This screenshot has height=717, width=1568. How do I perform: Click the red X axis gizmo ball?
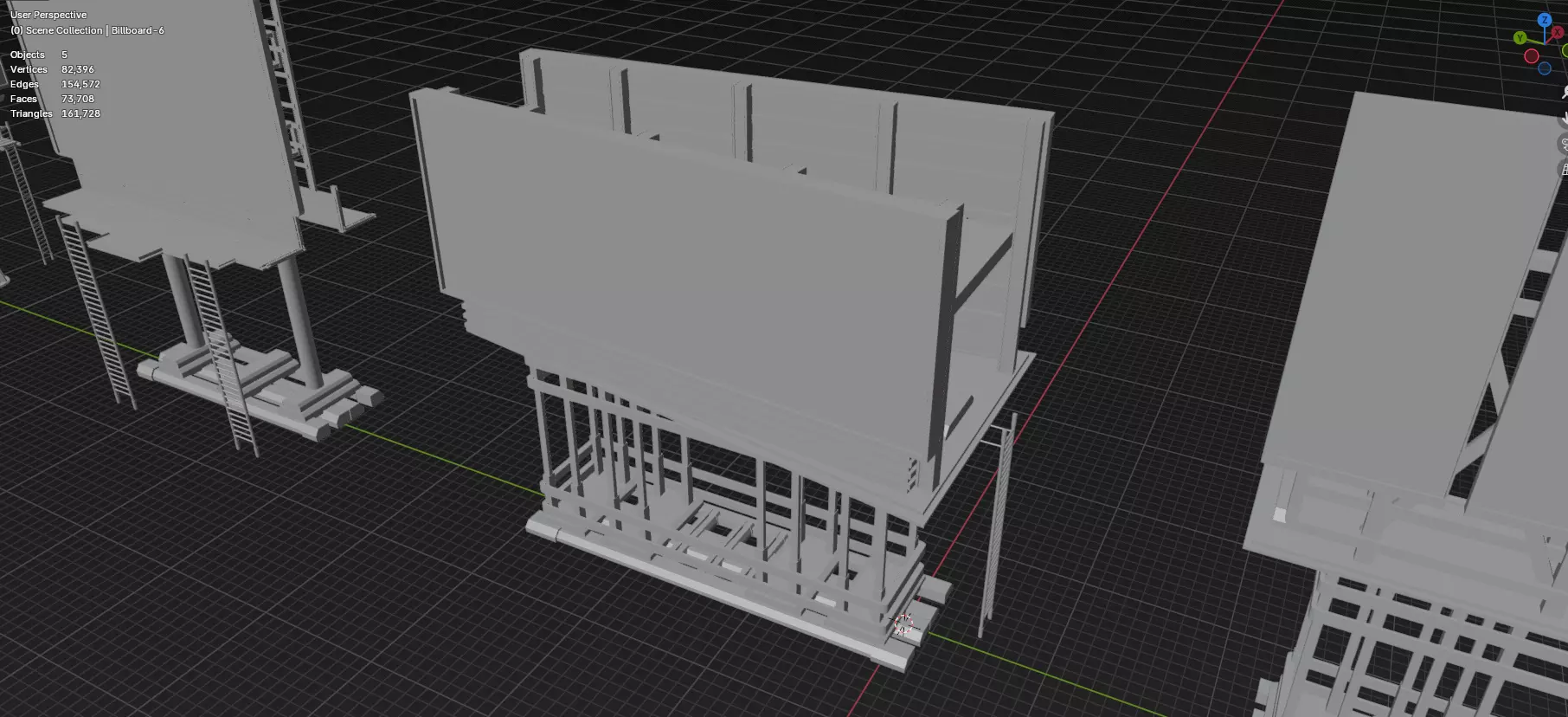pos(1558,33)
